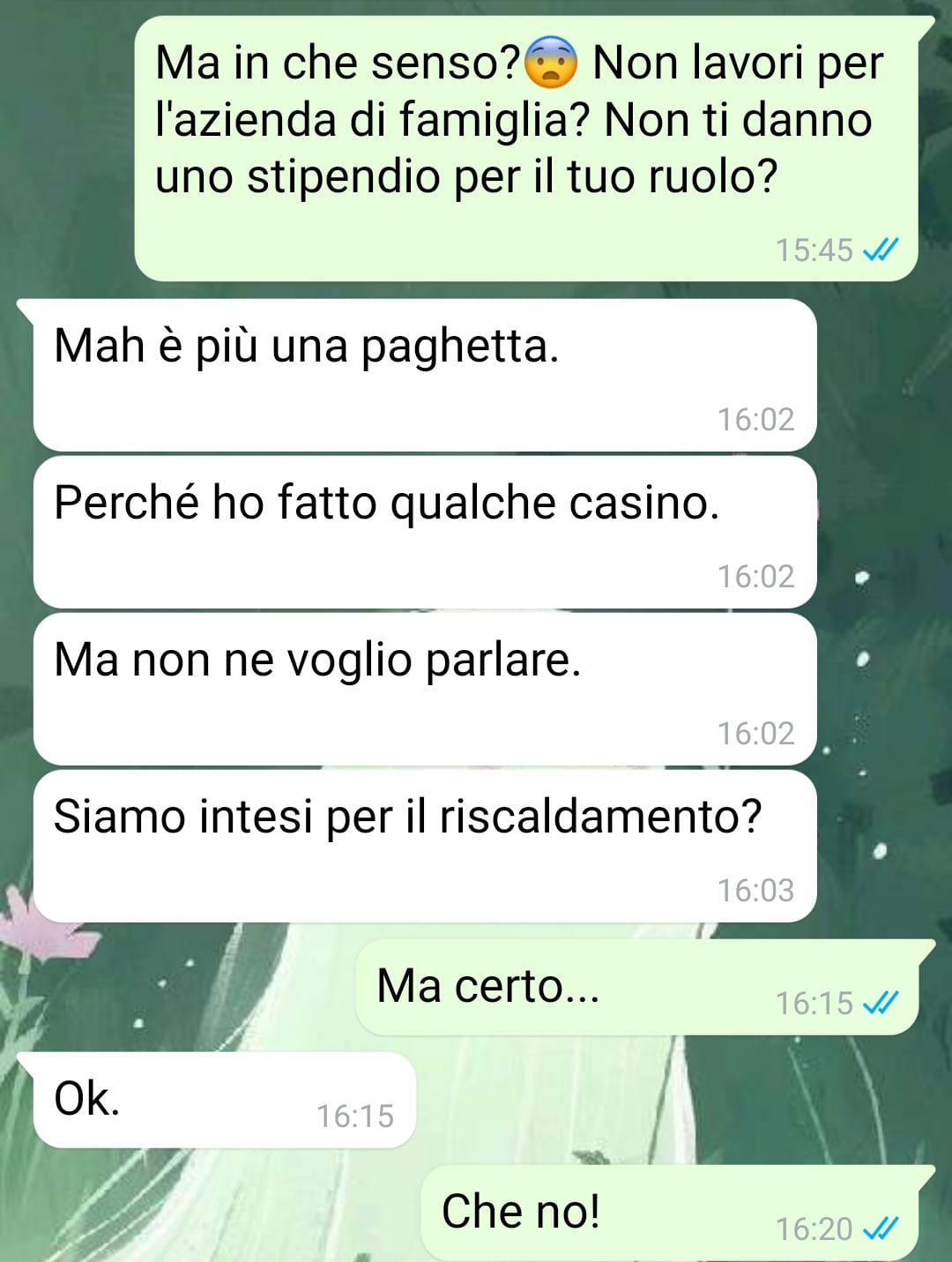This screenshot has width=952, height=1262.
Task: Tap the blue read ticks at 15:45
Action: pyautogui.click(x=880, y=250)
